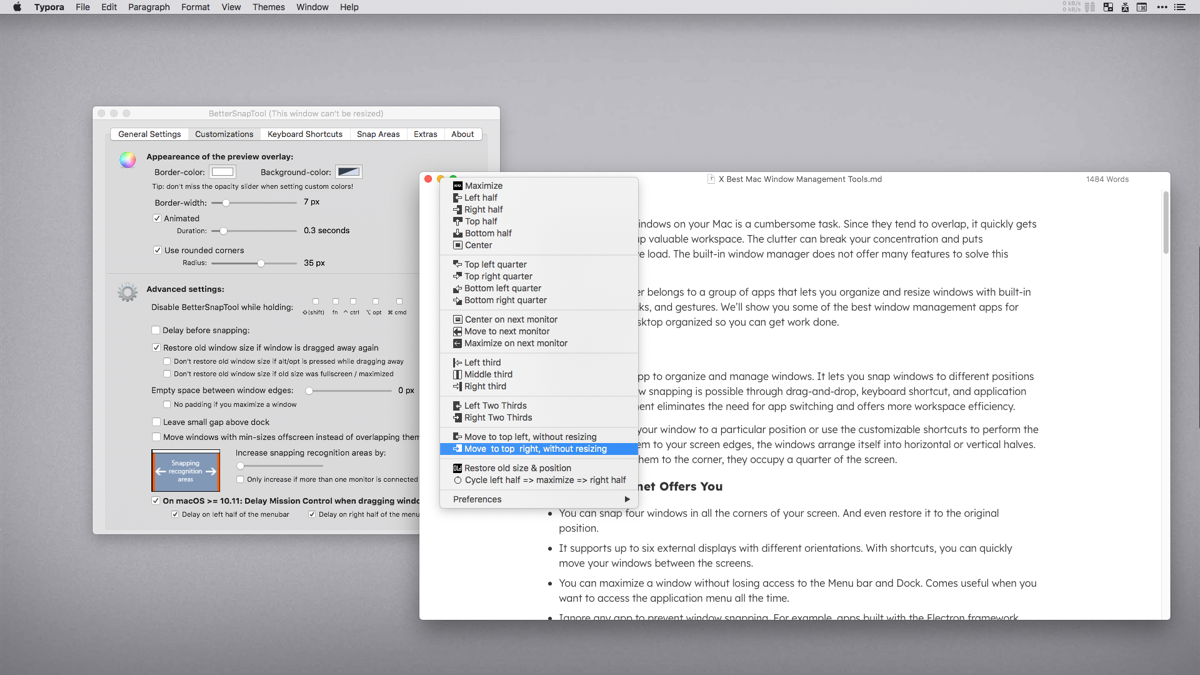Open the Typora application menu
Image resolution: width=1200 pixels, height=675 pixels.
click(x=49, y=7)
